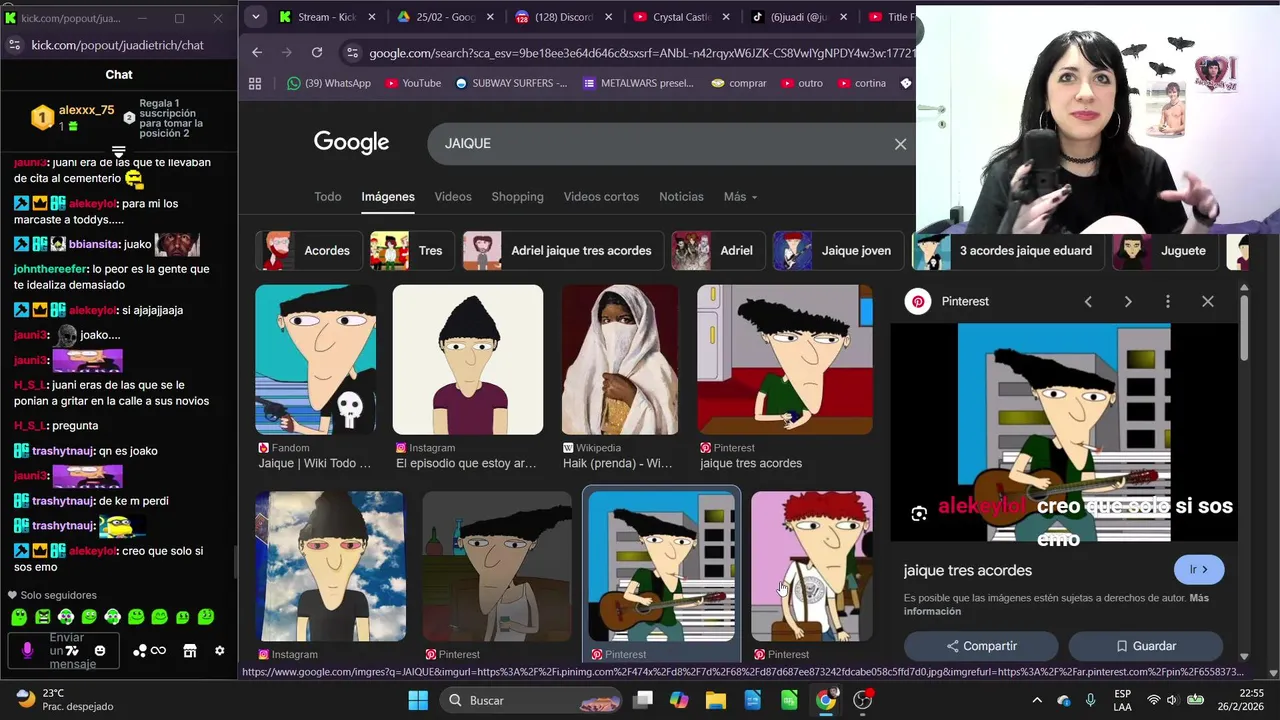Select the Todo results tab
Viewport: 1280px width, 720px height.
328,197
